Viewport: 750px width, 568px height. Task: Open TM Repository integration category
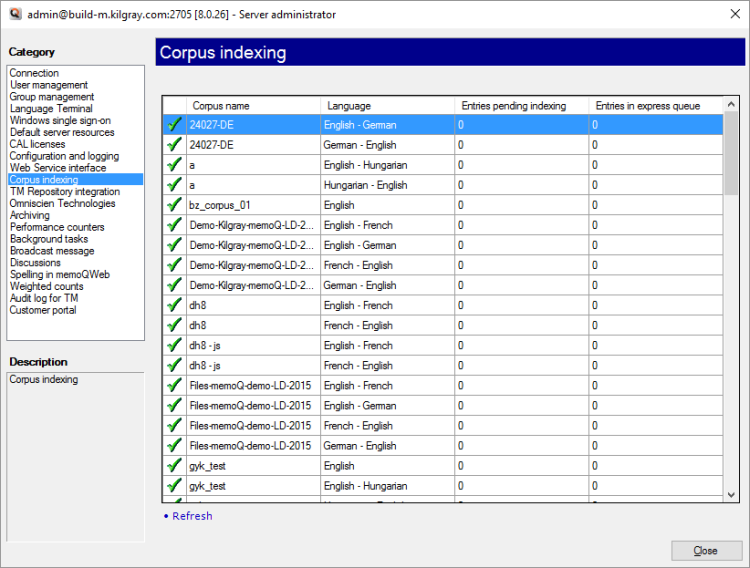(64, 192)
